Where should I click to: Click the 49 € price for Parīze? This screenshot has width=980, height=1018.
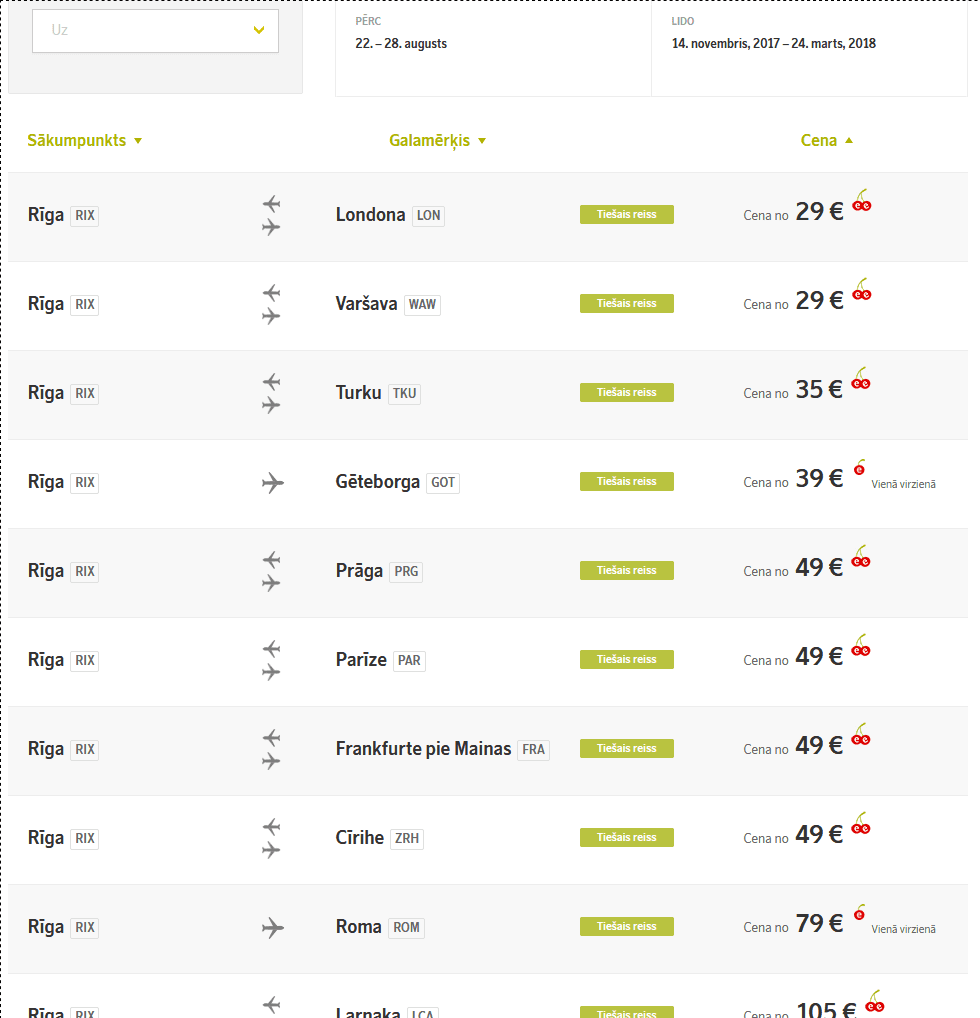(x=819, y=656)
